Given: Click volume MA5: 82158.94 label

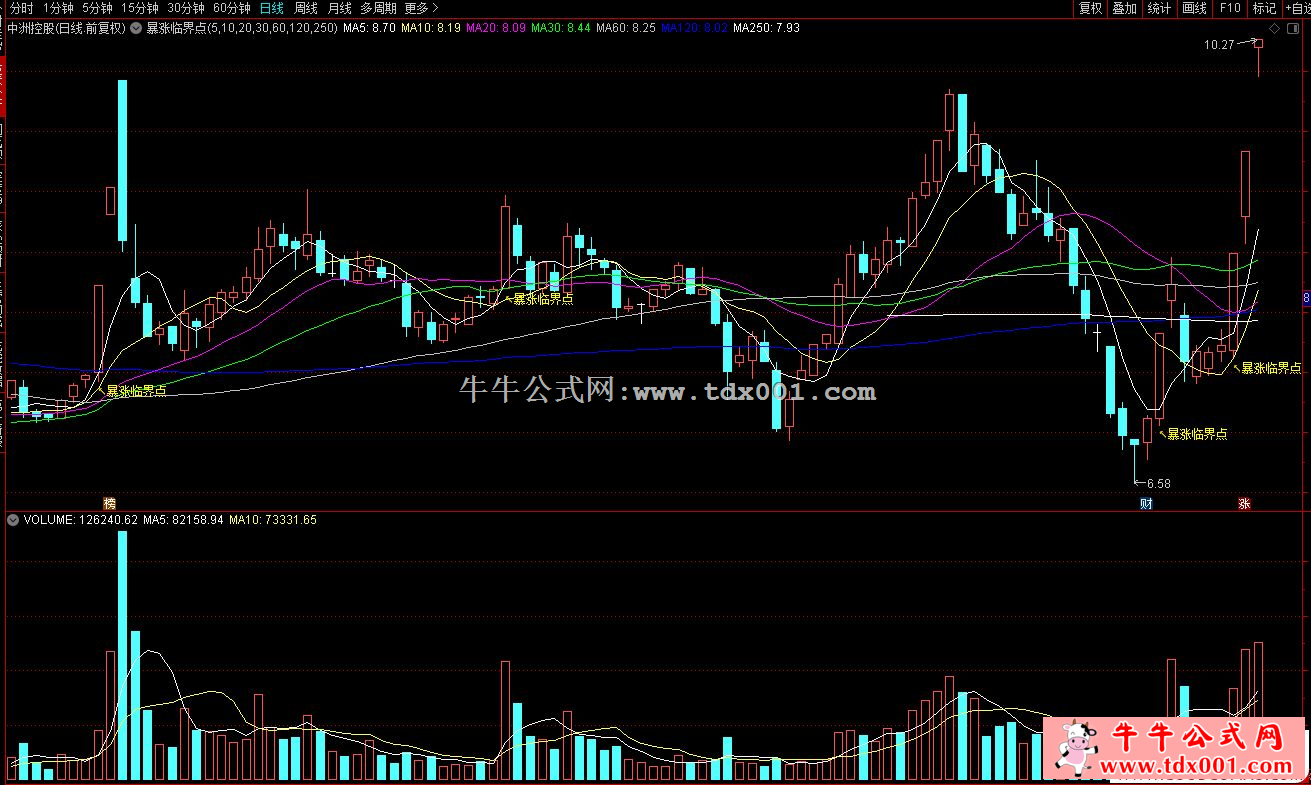Looking at the screenshot, I should (183, 520).
